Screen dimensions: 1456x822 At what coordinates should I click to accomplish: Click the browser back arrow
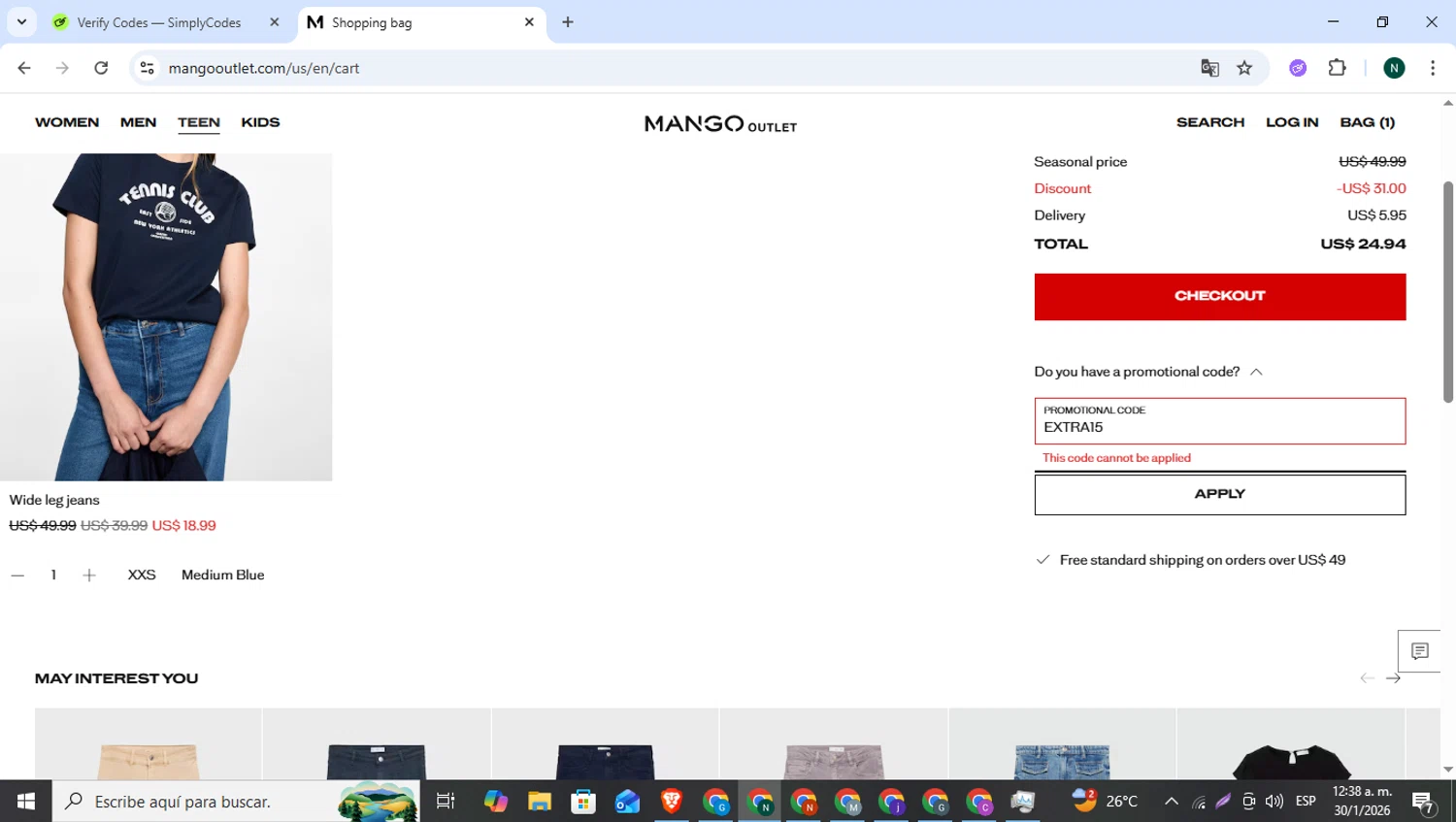pos(24,68)
